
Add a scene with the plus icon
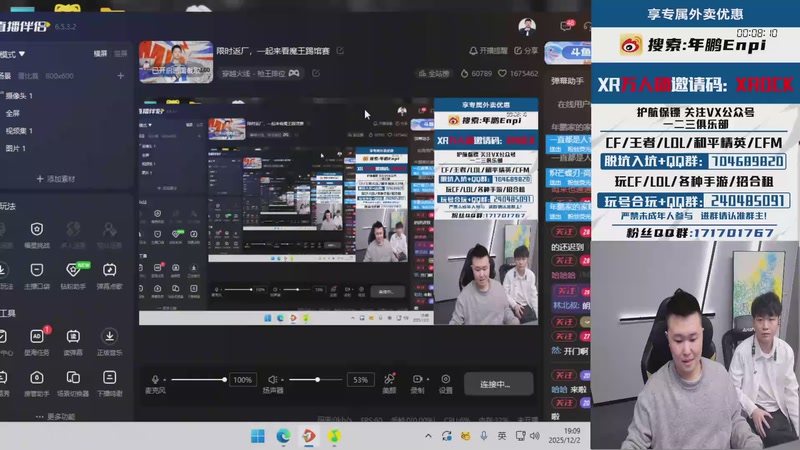[120, 76]
